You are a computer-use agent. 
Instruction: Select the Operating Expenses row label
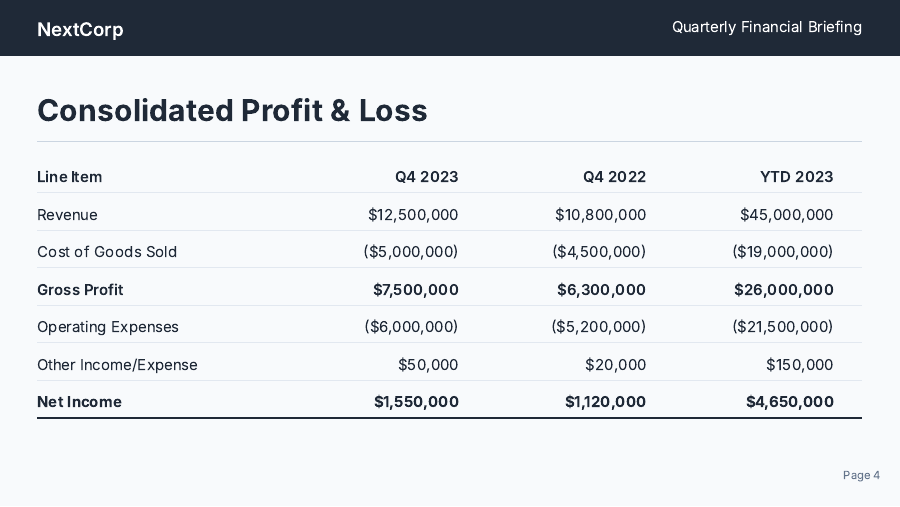[108, 327]
